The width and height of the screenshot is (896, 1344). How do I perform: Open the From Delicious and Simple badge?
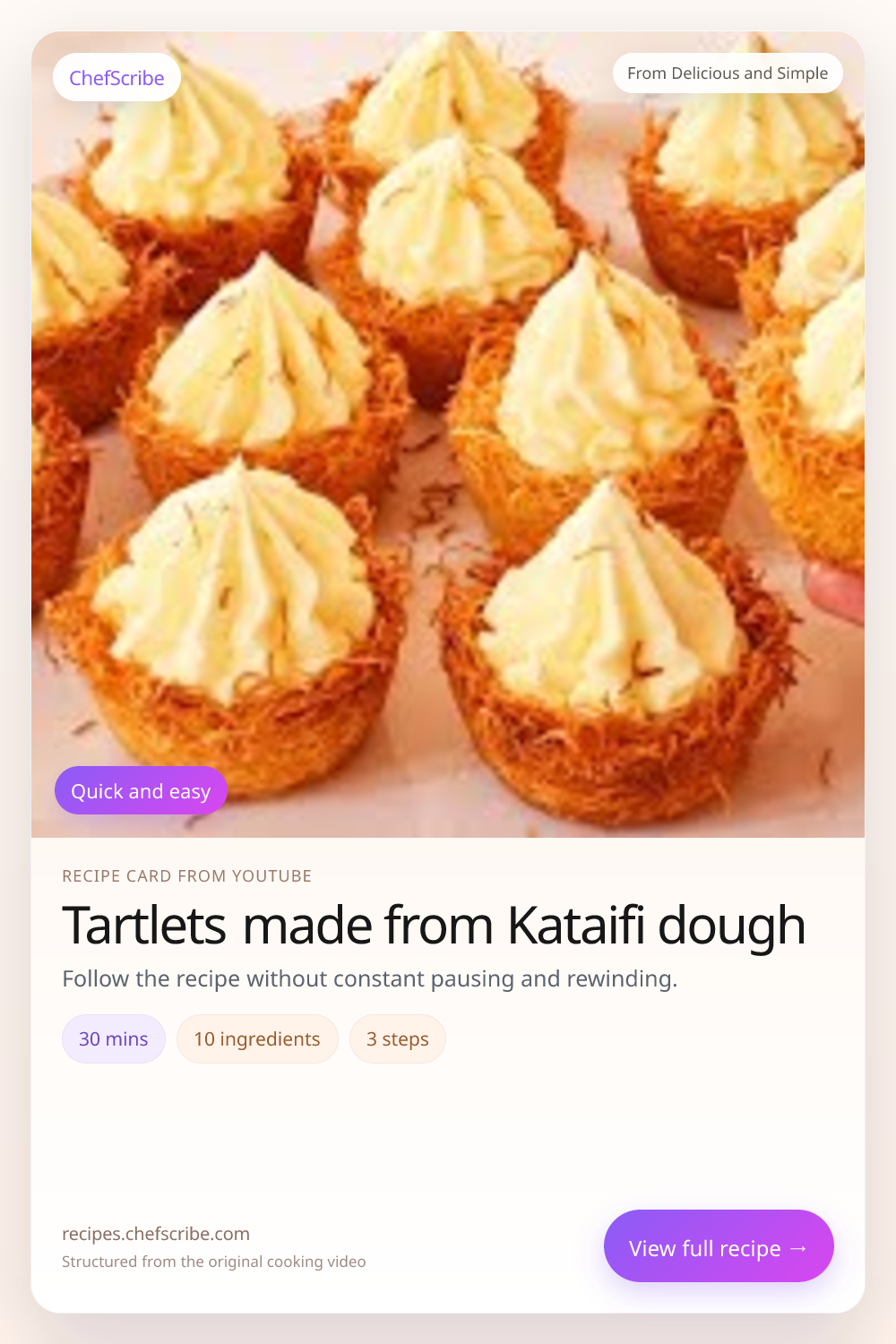[x=728, y=73]
